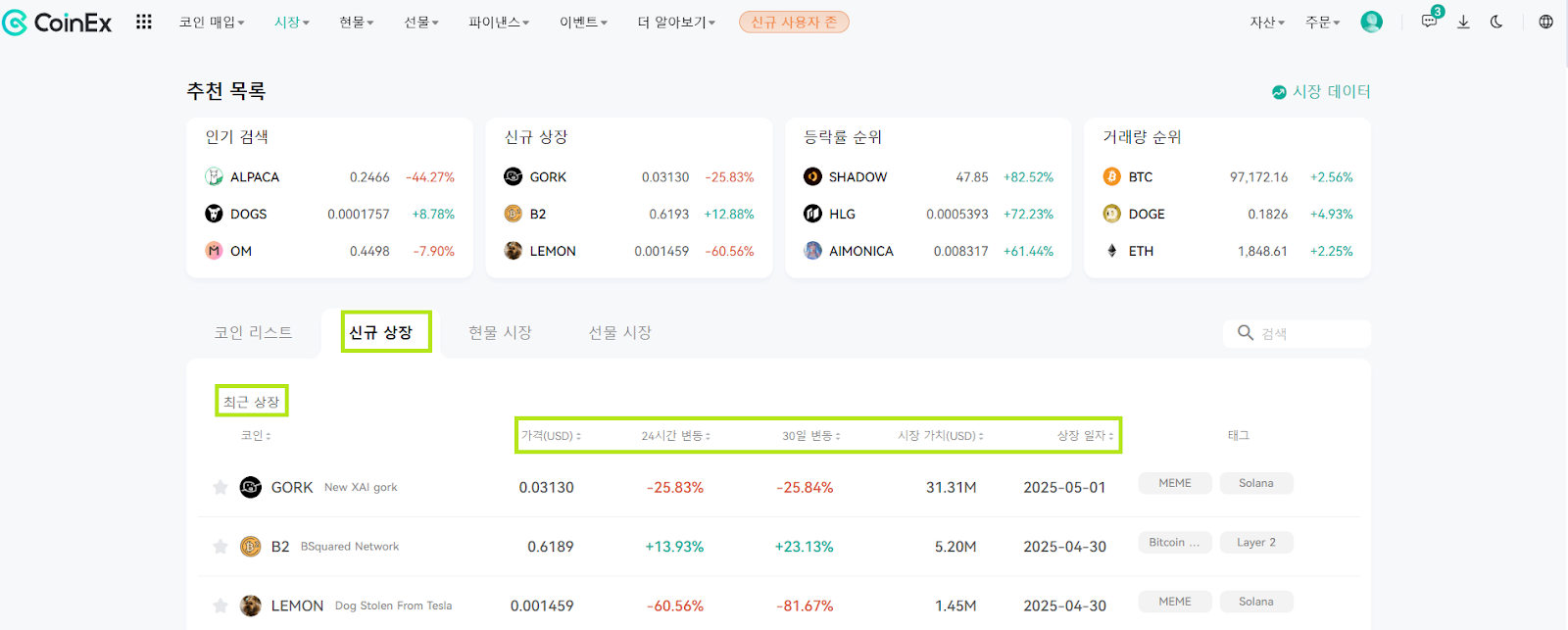Click GORK icon in 신규 상장 card
The image size is (1568, 630).
513,176
